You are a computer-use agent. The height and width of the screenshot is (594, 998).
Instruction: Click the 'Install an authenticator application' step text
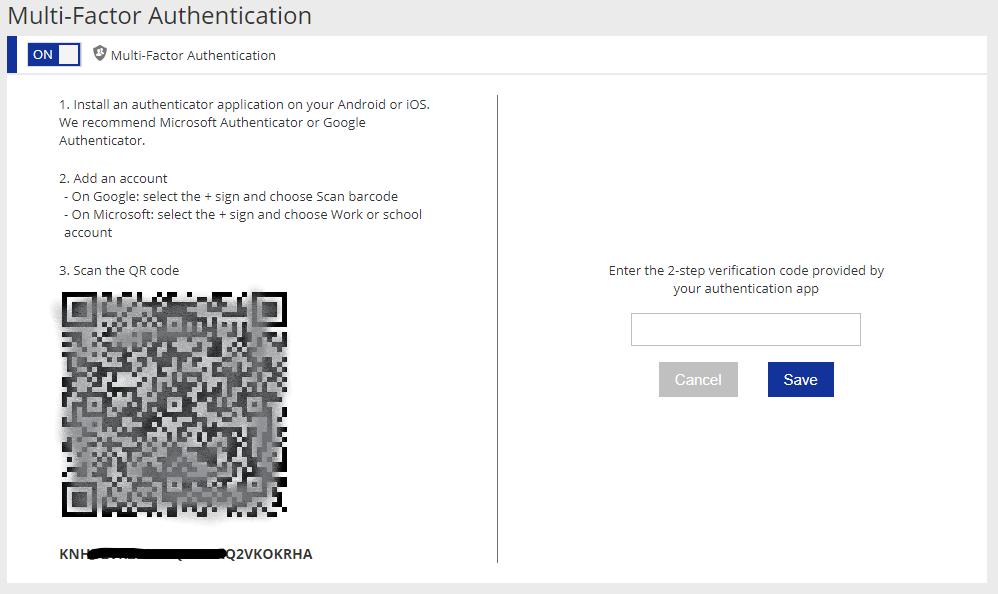point(244,122)
